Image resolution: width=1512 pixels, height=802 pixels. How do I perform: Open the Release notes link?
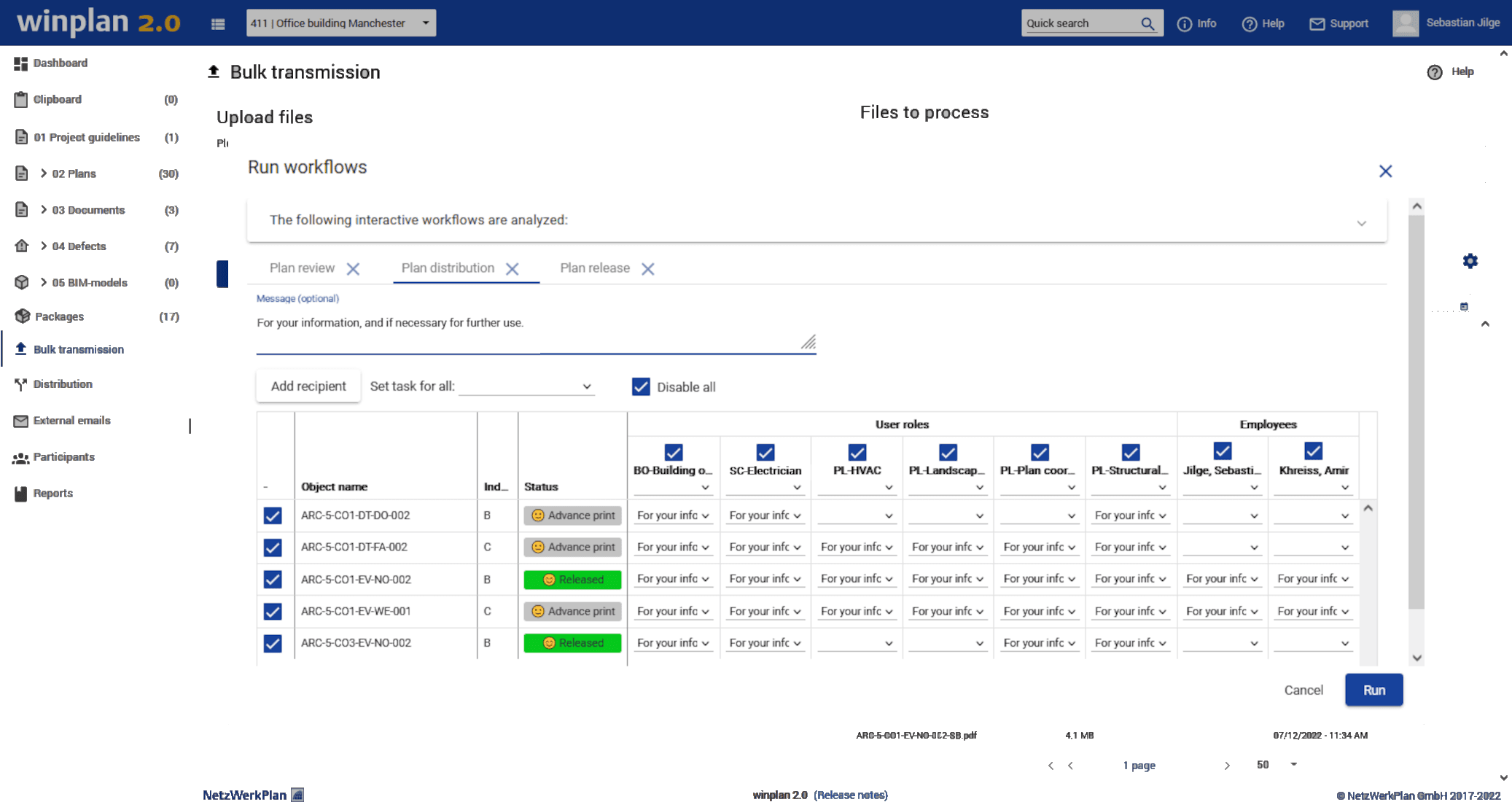(851, 795)
